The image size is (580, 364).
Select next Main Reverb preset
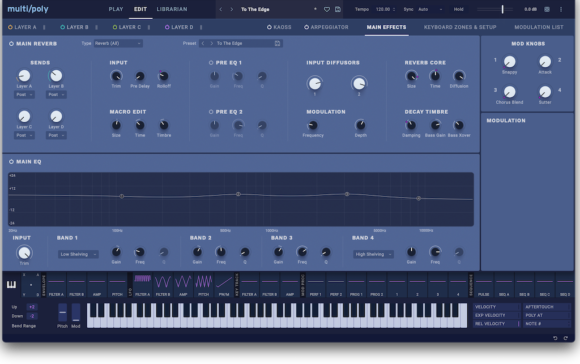click(x=211, y=43)
